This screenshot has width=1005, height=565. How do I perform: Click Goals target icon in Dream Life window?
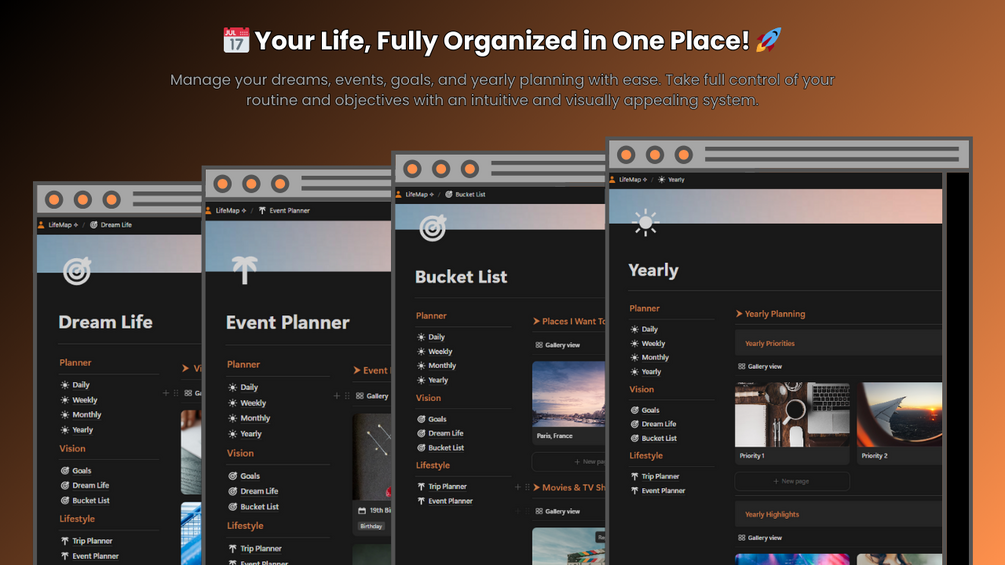(x=65, y=470)
